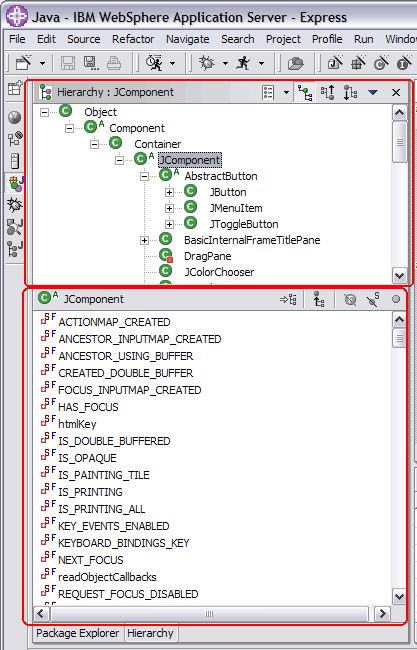Click the Save As toolbar icon
The image size is (417, 650).
tap(91, 63)
